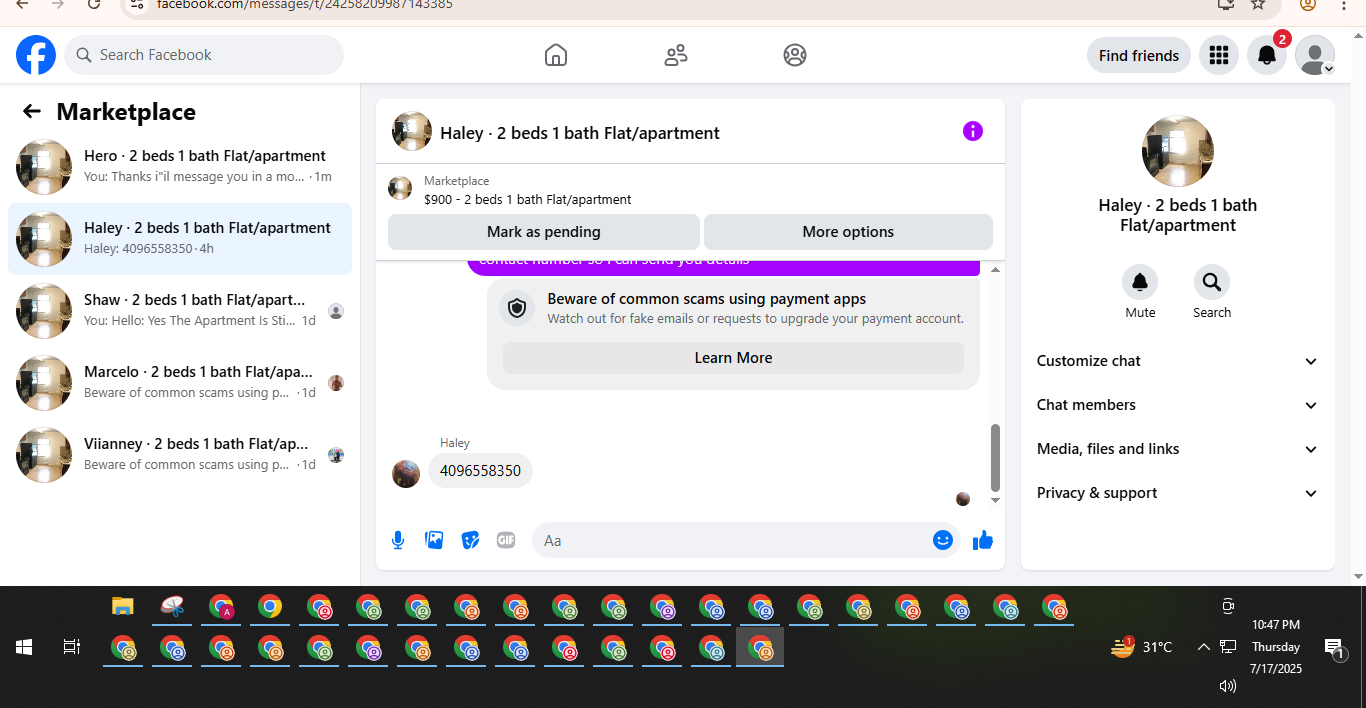1366x708 pixels.
Task: Open the Hero conversation
Action: [x=180, y=167]
